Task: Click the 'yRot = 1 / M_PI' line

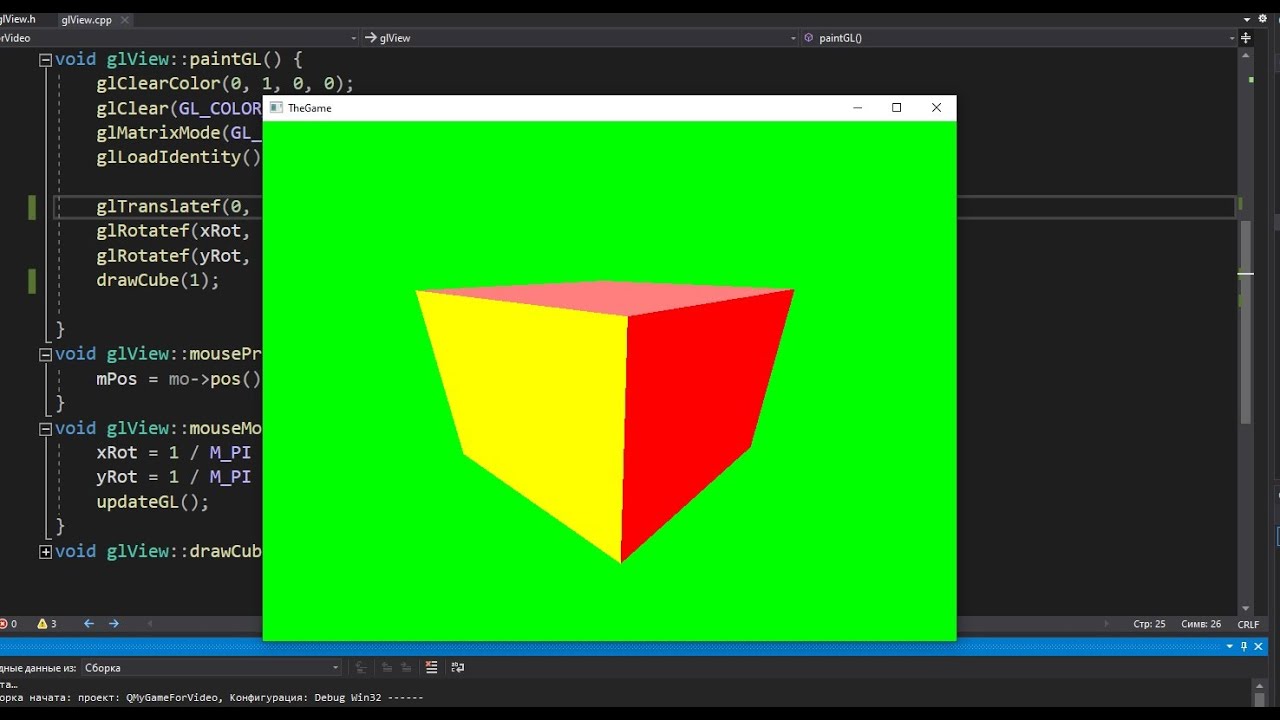Action: click(x=174, y=478)
